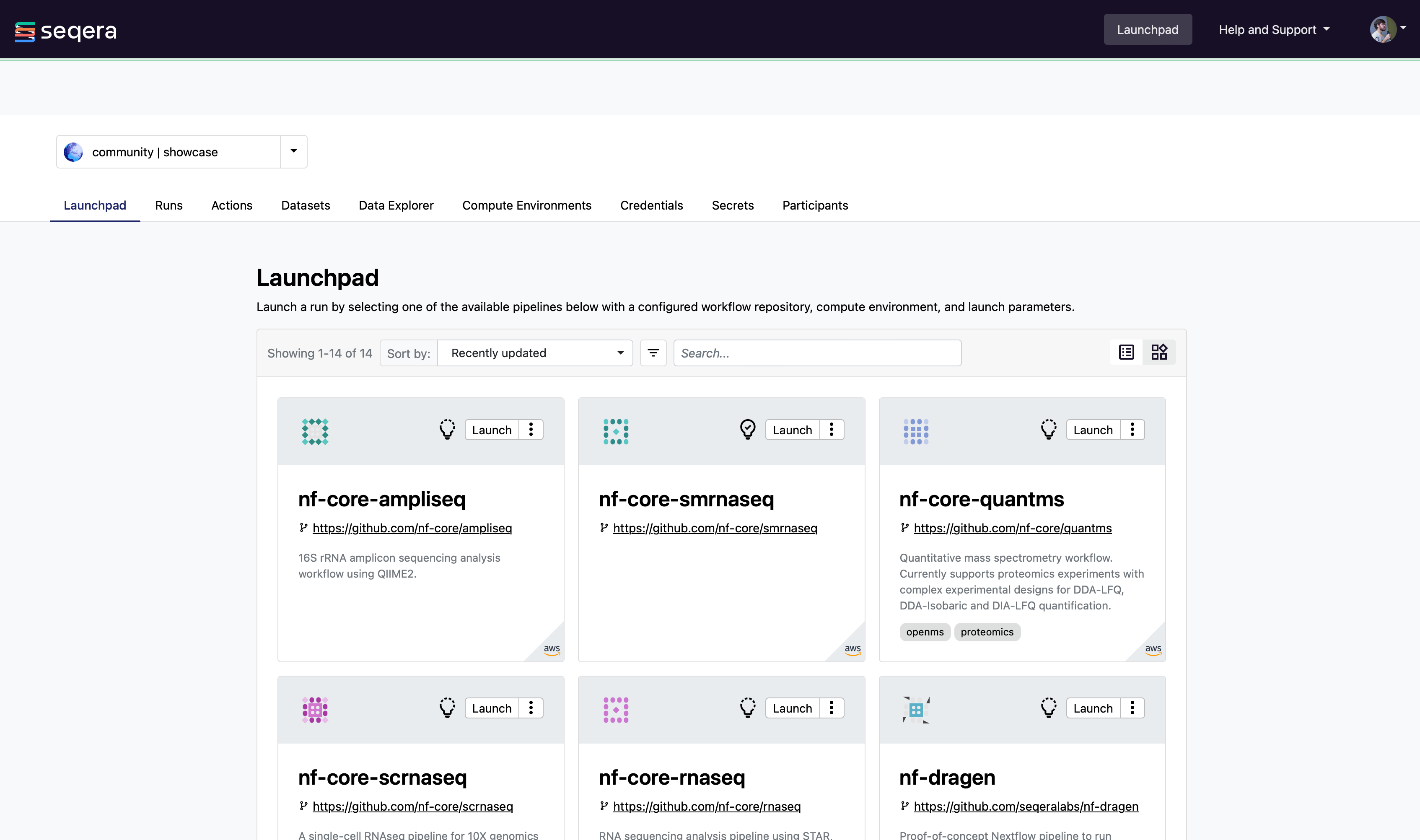
Task: Open the Sort by Recently updated dropdown
Action: click(x=535, y=353)
